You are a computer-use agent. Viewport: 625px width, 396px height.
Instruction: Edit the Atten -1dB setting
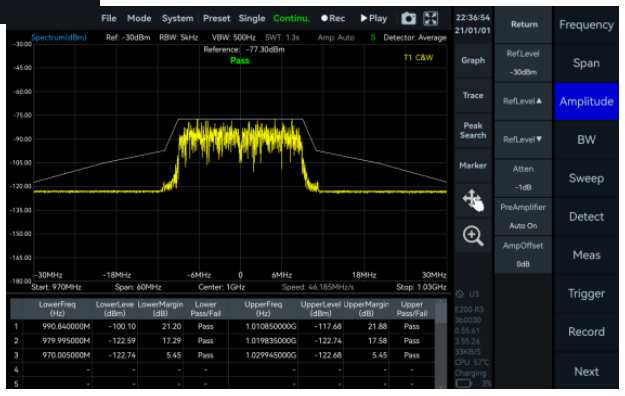[523, 178]
